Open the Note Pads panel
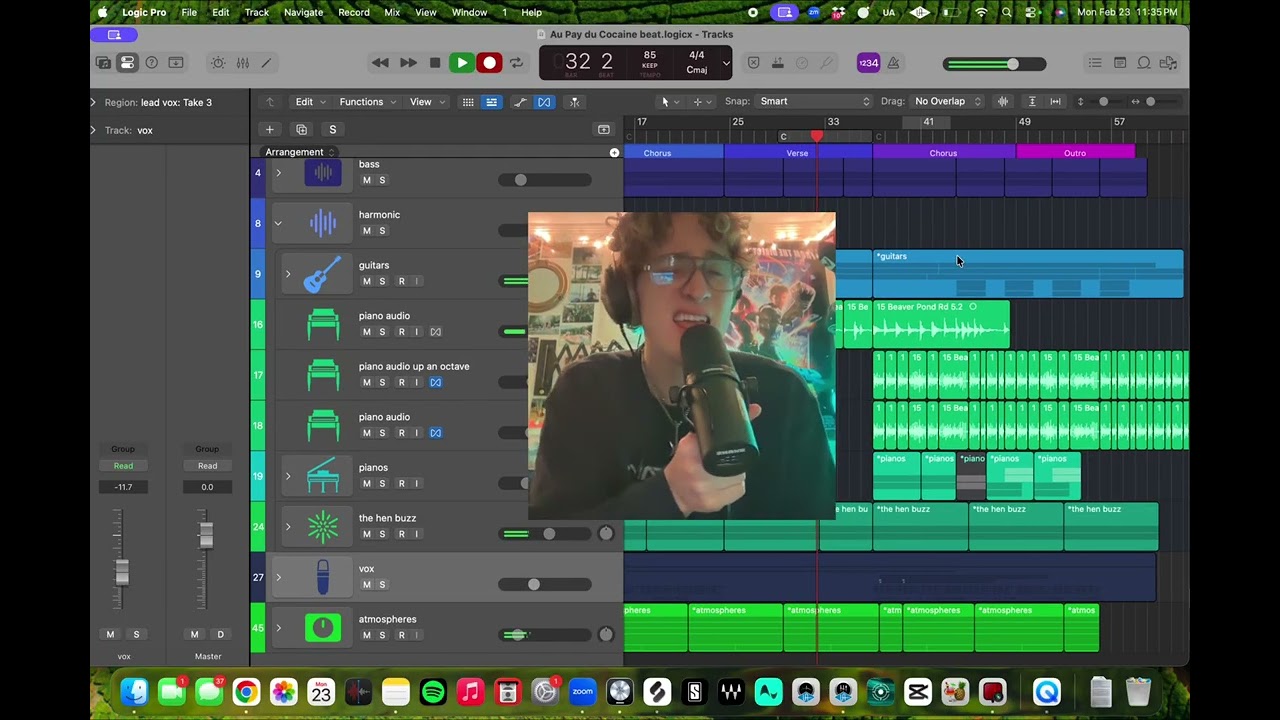The height and width of the screenshot is (720, 1280). pos(1120,63)
